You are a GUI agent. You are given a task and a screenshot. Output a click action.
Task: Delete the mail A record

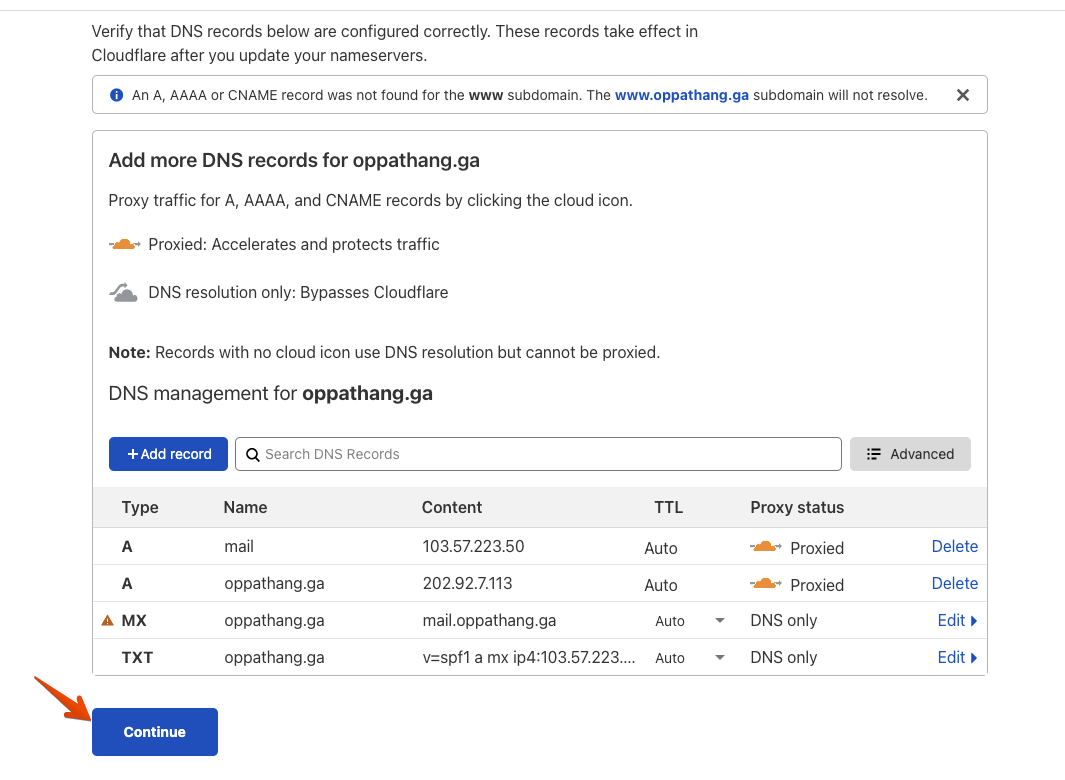tap(954, 546)
